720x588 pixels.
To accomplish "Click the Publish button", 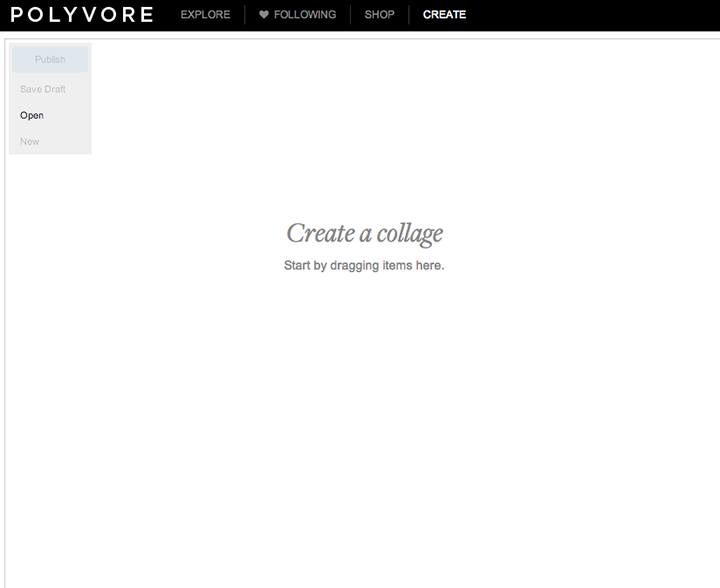I will [50, 59].
